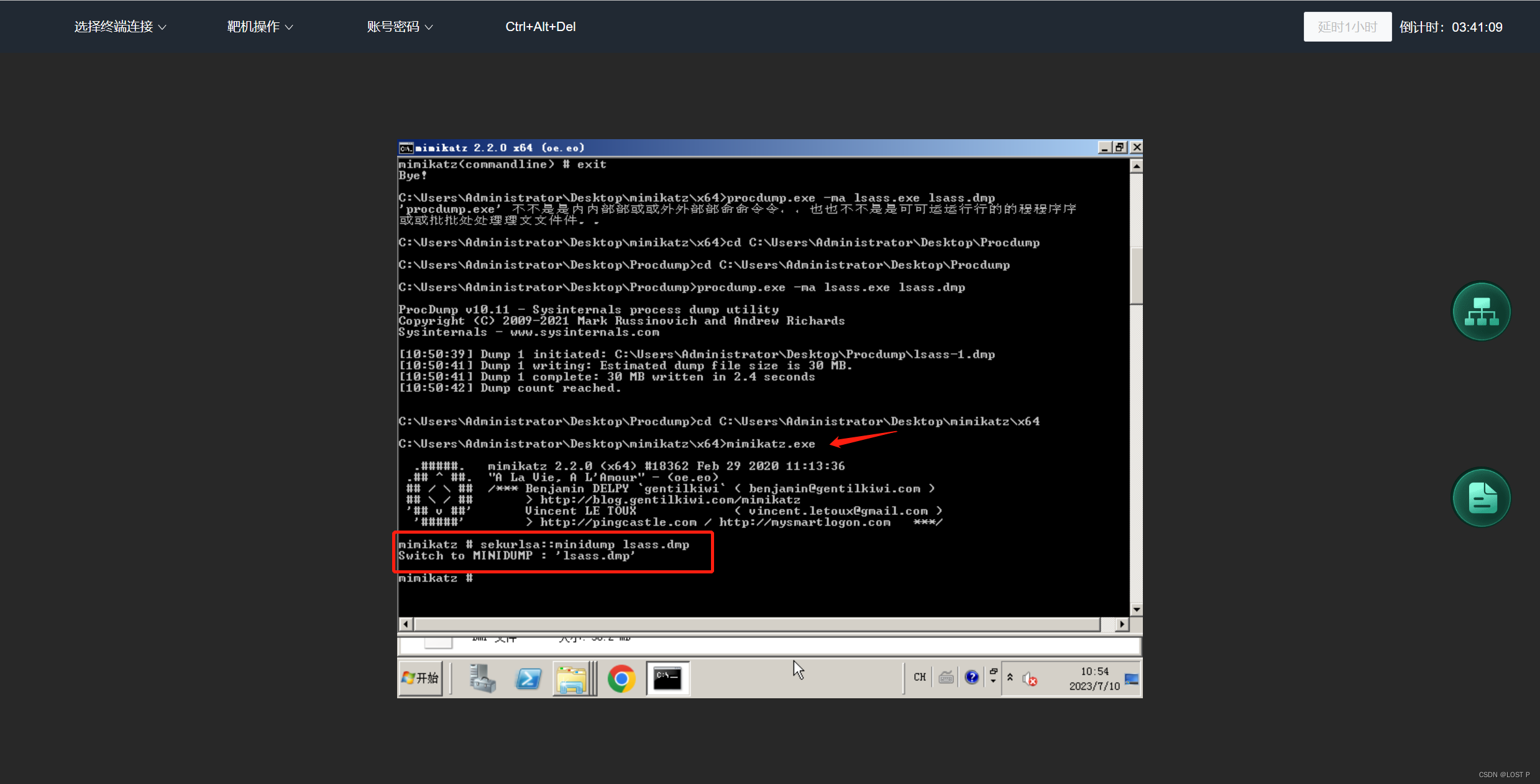Click the CH language indicator
This screenshot has width=1540, height=784.
[920, 677]
